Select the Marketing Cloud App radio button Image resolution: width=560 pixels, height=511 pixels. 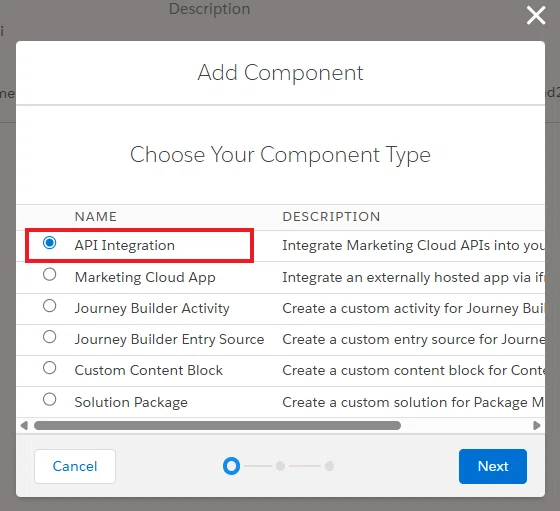pyautogui.click(x=49, y=274)
